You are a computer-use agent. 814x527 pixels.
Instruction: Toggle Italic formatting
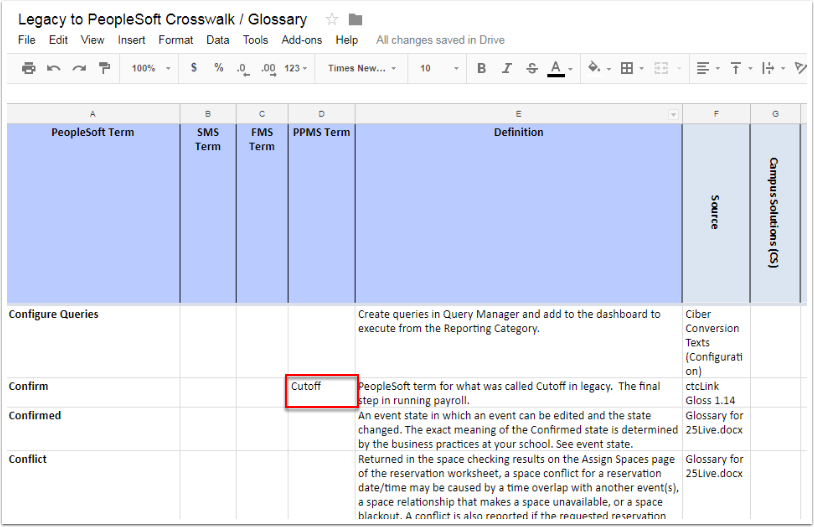click(x=507, y=68)
